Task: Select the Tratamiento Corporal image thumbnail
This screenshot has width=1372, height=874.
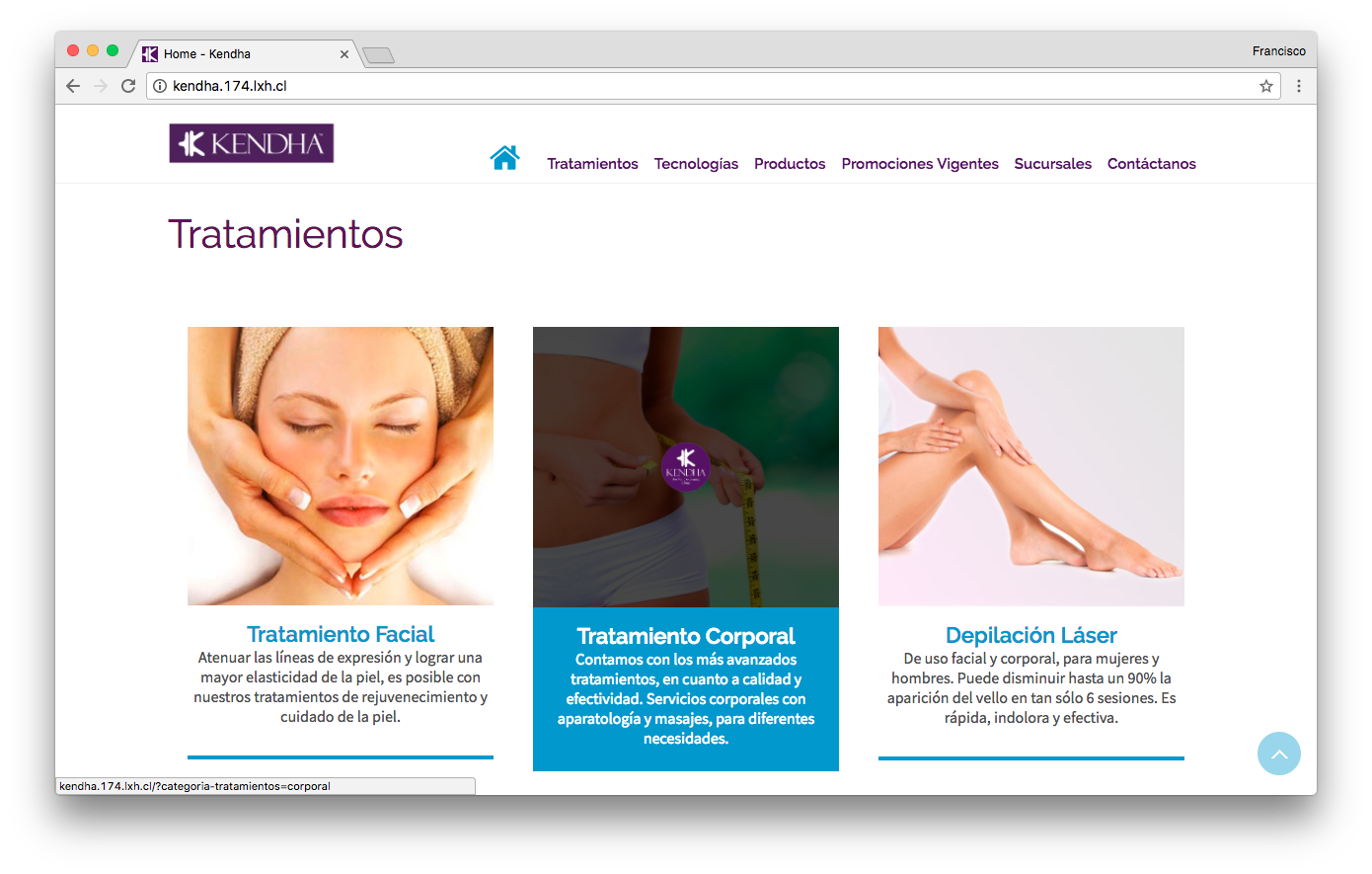Action: click(x=686, y=467)
